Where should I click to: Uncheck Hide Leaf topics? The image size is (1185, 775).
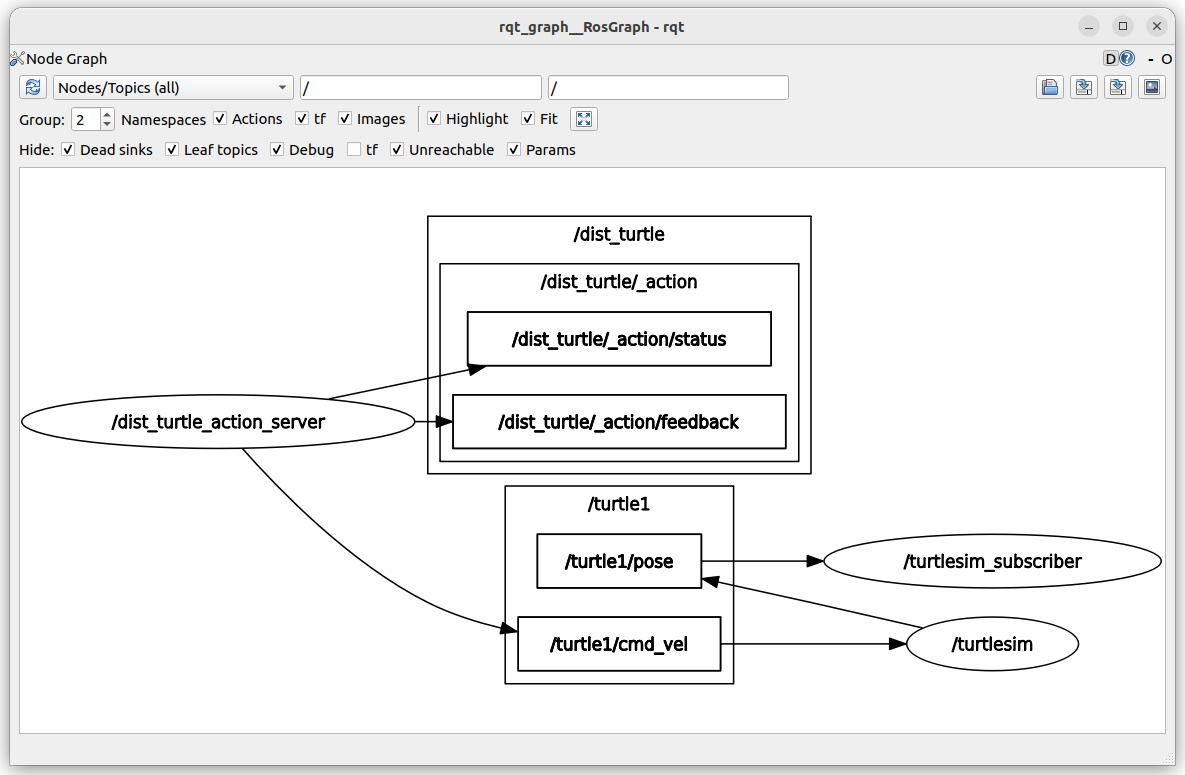coord(172,150)
